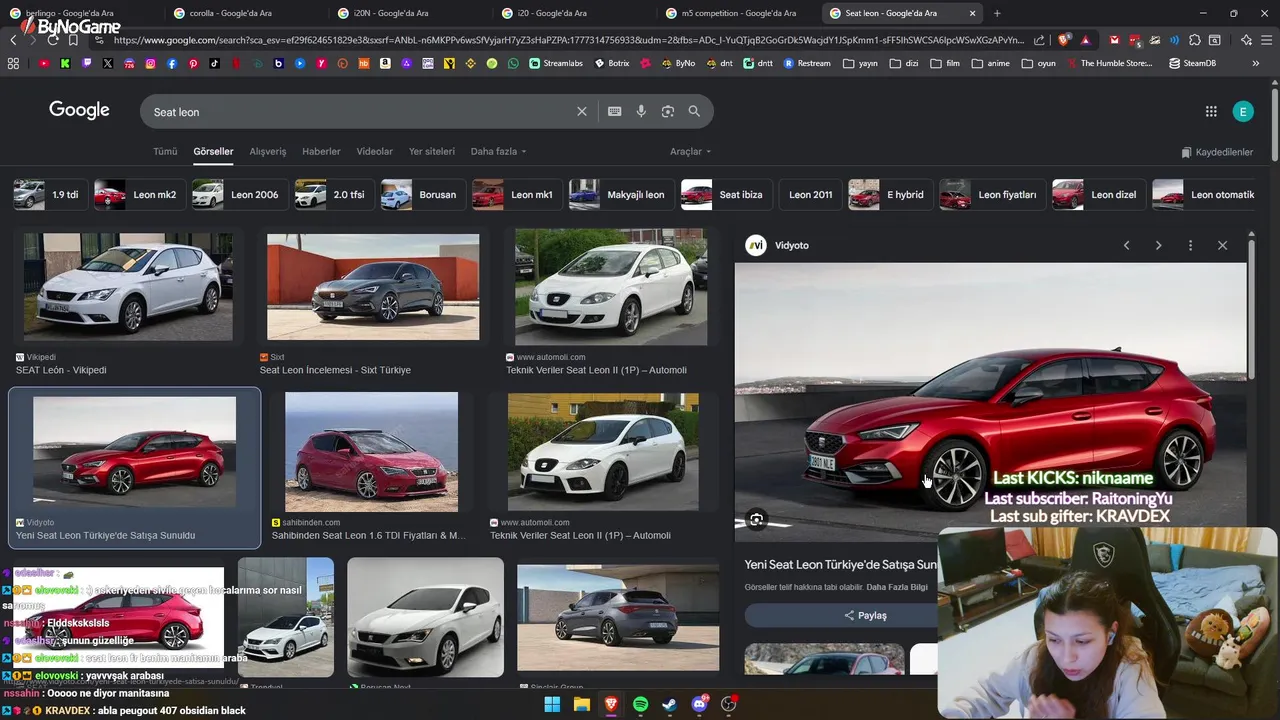The image size is (1280, 720).
Task: Reload the current page
Action: [53, 40]
